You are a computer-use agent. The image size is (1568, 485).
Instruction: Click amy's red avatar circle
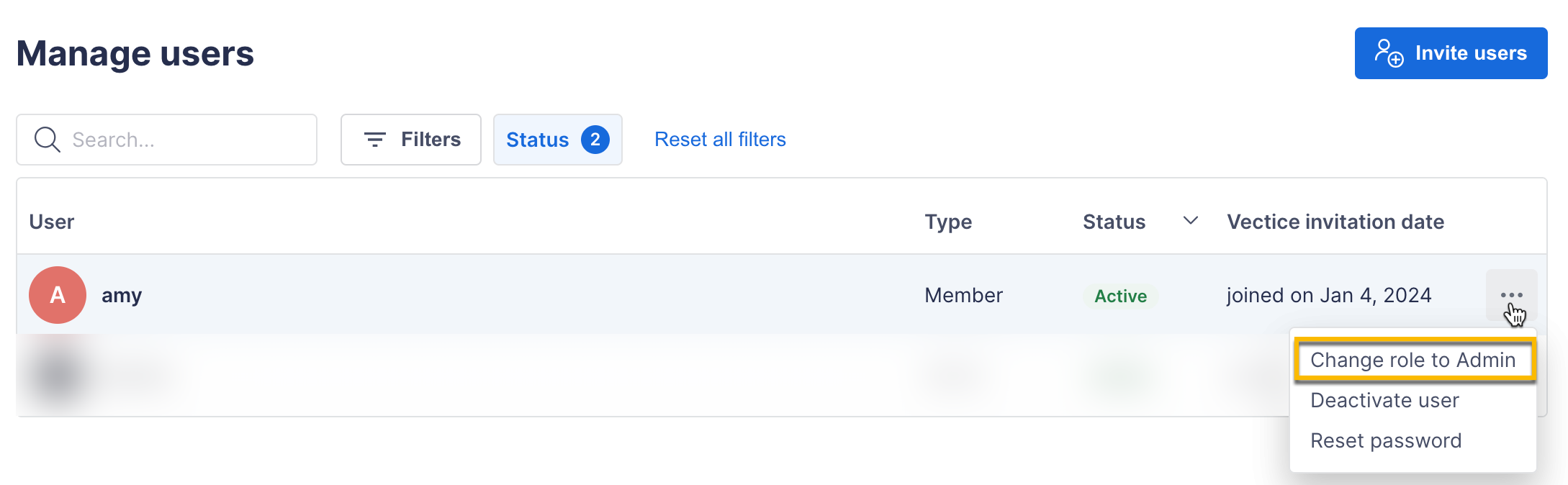[x=58, y=295]
